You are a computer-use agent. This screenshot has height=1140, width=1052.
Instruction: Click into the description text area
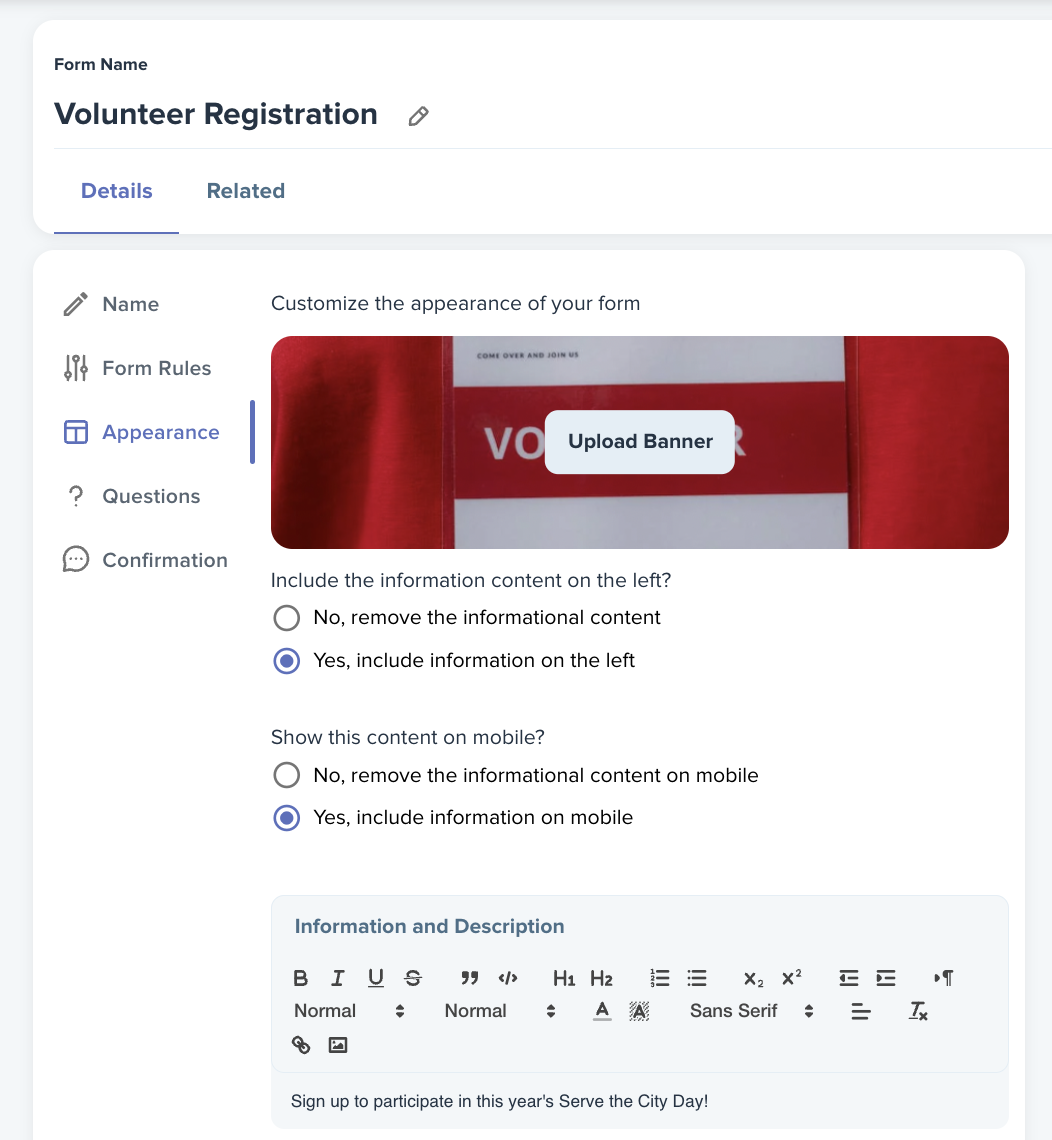(640, 1101)
